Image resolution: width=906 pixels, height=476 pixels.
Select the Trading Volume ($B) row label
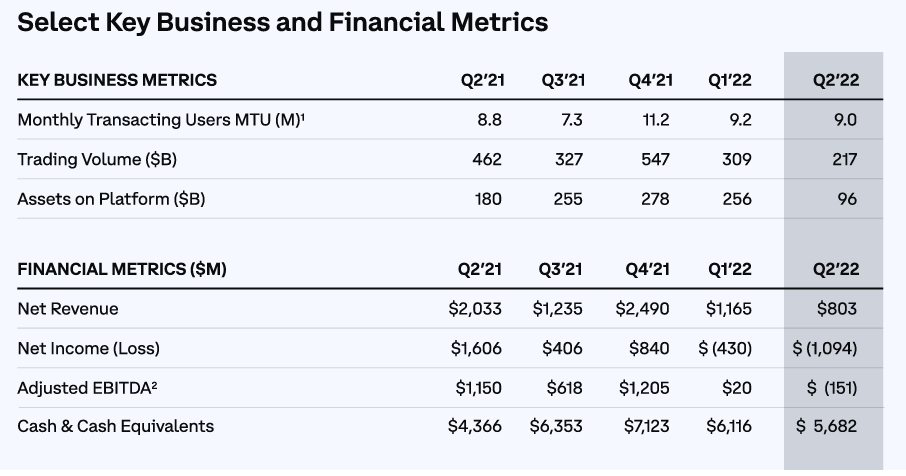[x=97, y=159]
